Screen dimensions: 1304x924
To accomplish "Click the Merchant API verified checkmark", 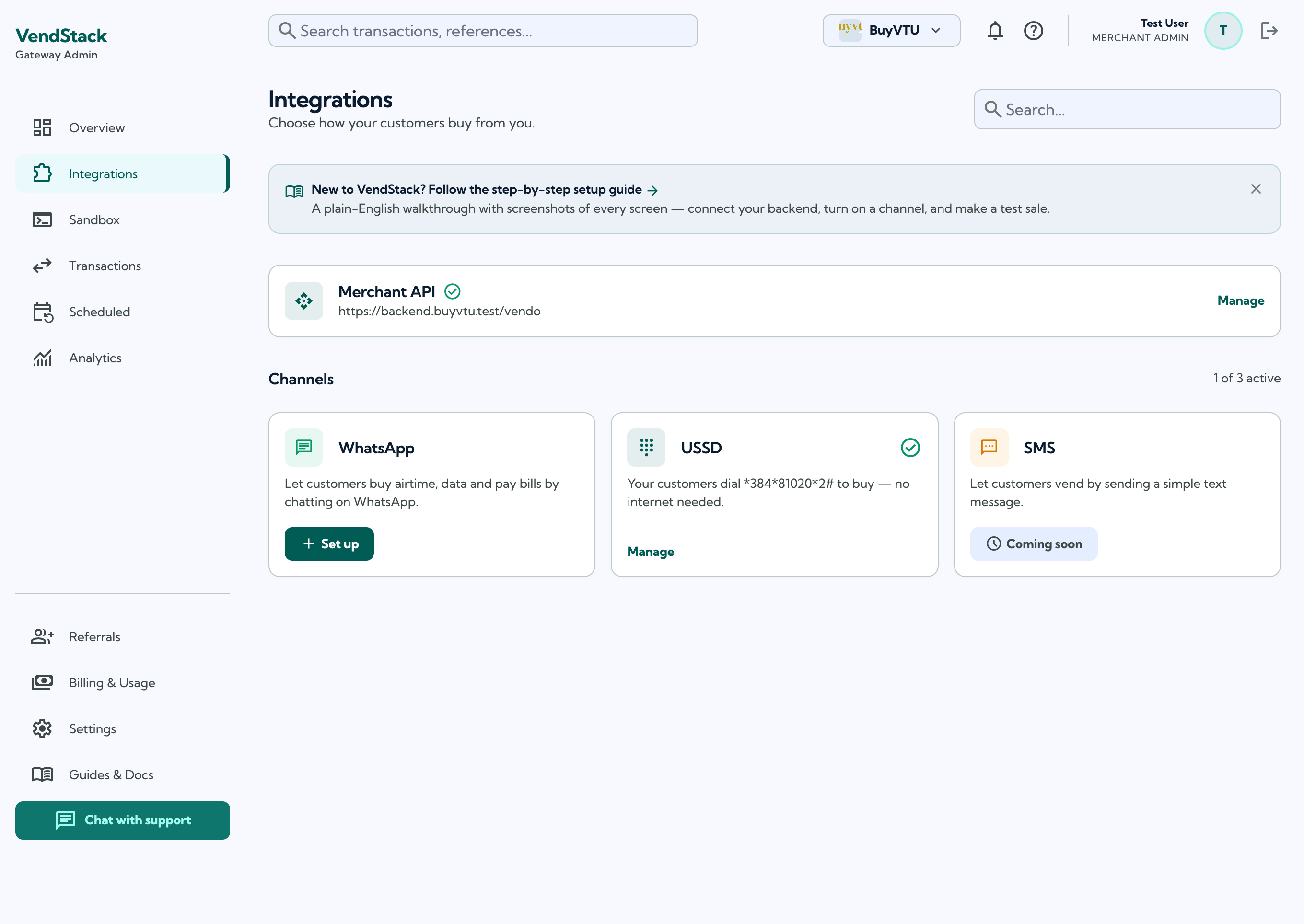I will (x=453, y=292).
